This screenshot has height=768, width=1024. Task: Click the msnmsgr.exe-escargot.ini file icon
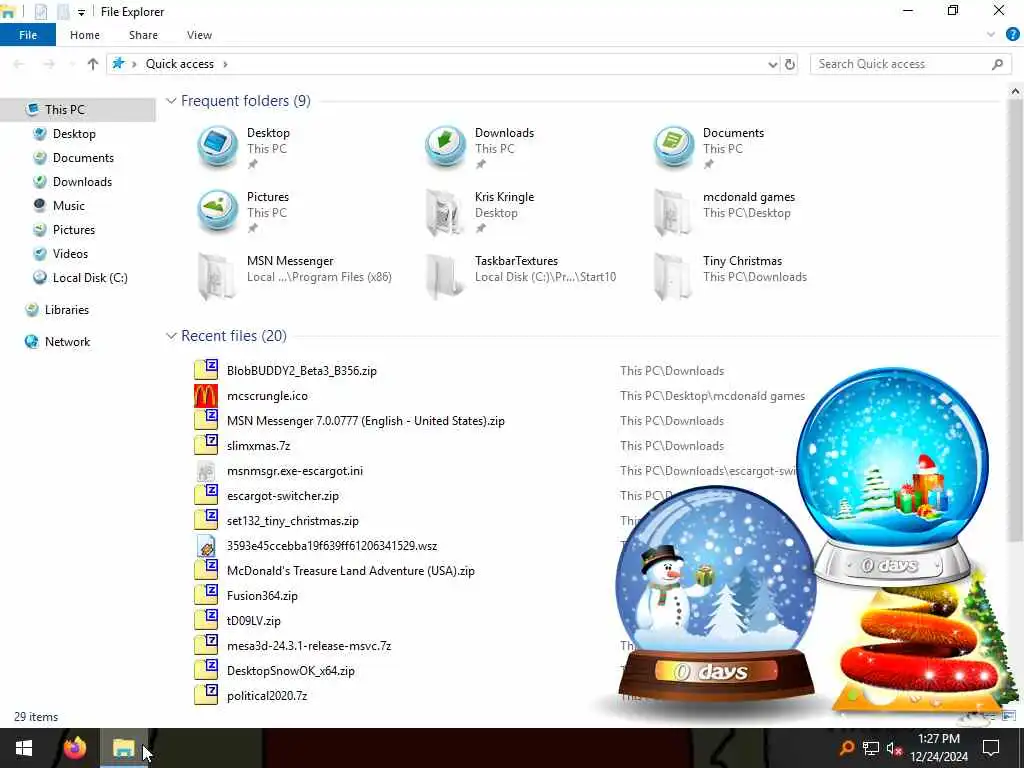pyautogui.click(x=206, y=471)
